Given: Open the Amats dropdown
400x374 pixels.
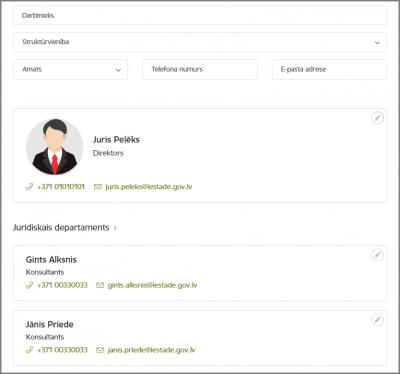Looking at the screenshot, I should click(70, 70).
